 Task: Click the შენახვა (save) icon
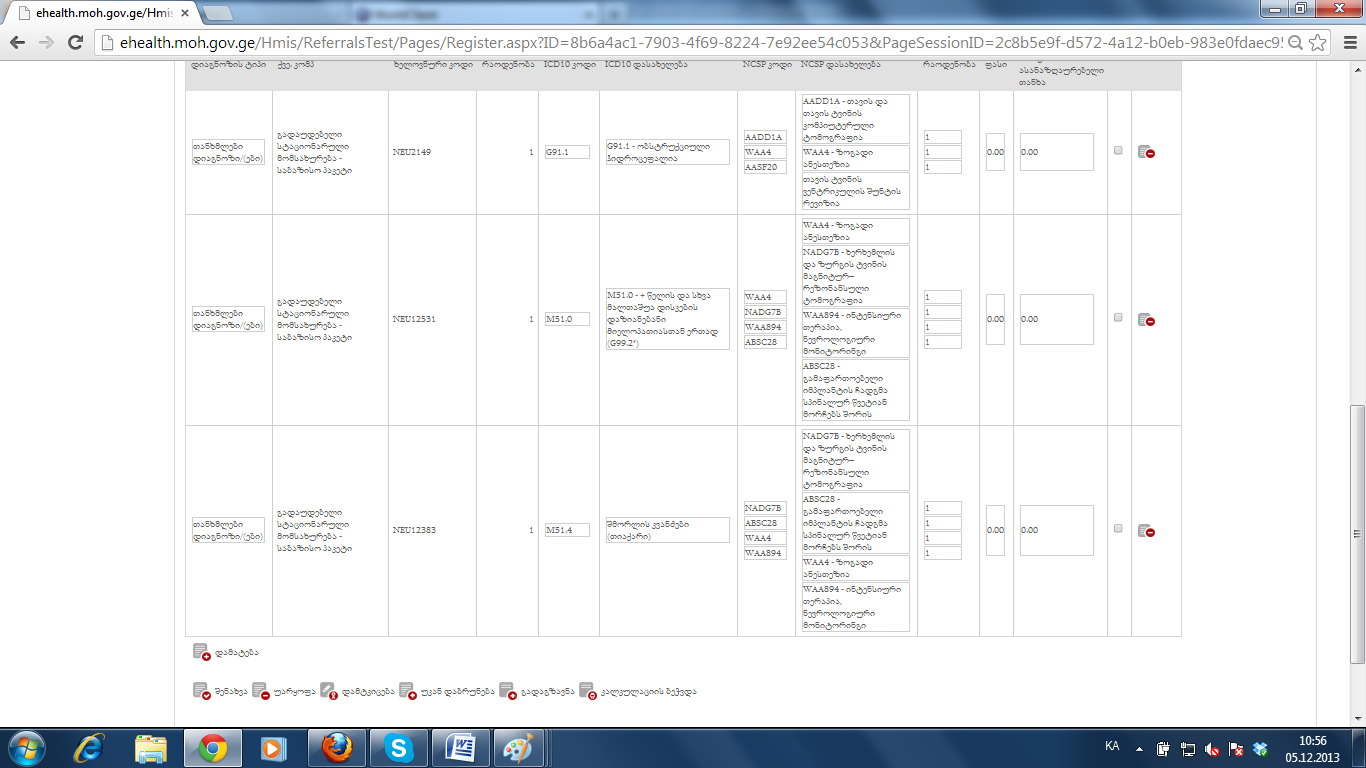pos(201,691)
